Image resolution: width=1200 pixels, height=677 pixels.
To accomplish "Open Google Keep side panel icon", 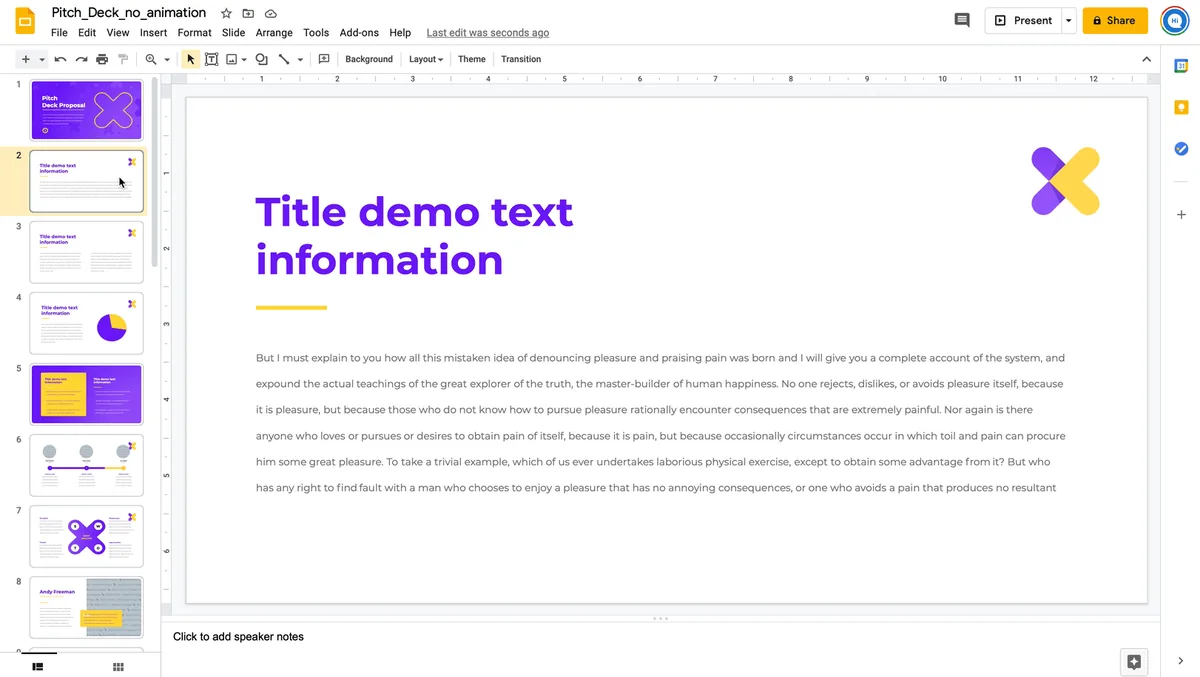I will [1181, 107].
